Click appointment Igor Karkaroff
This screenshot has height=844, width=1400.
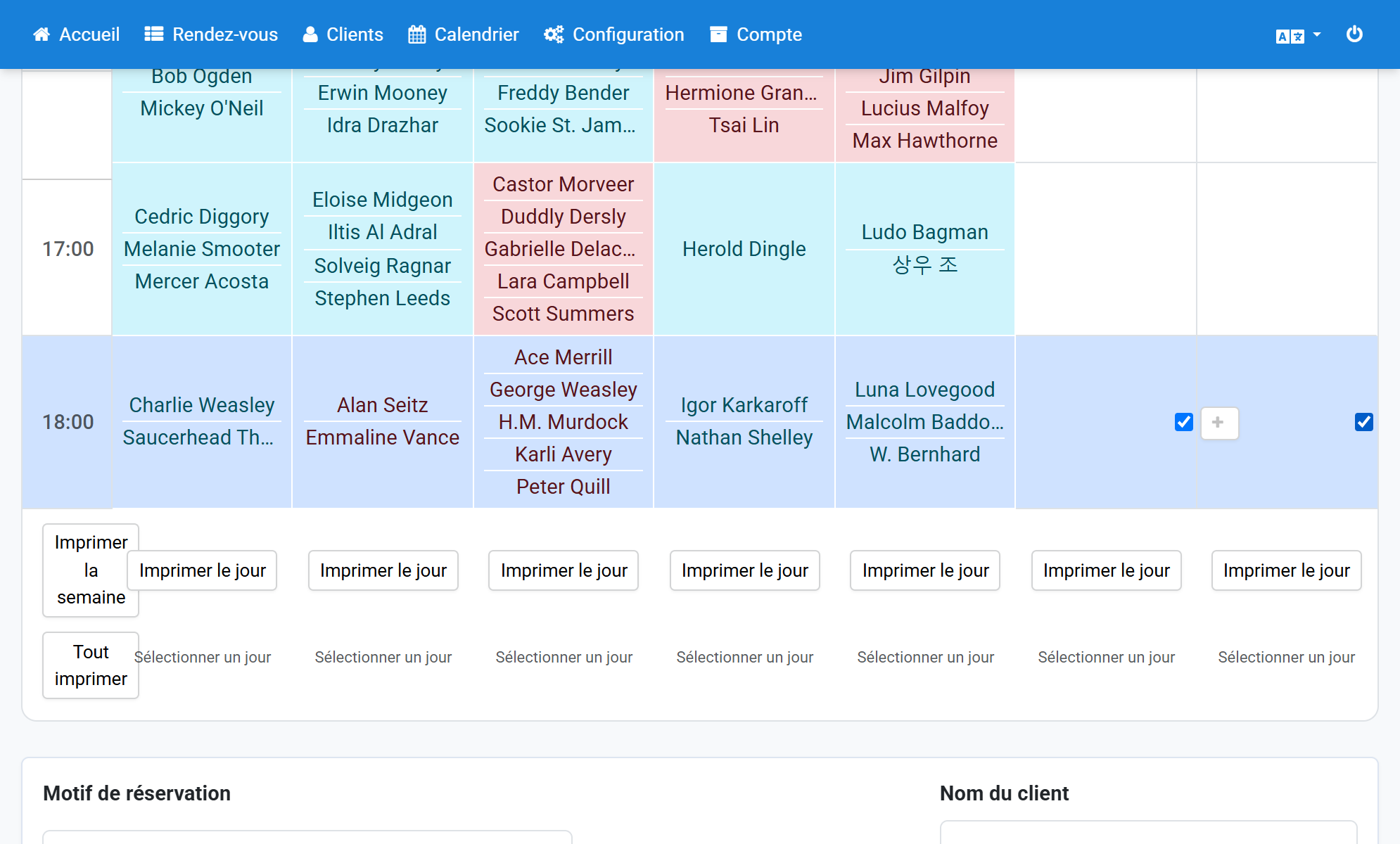pos(744,405)
